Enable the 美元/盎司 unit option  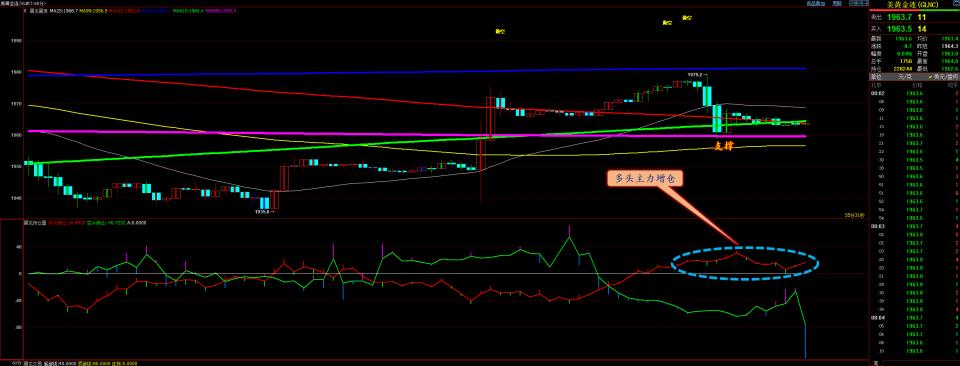[943, 77]
